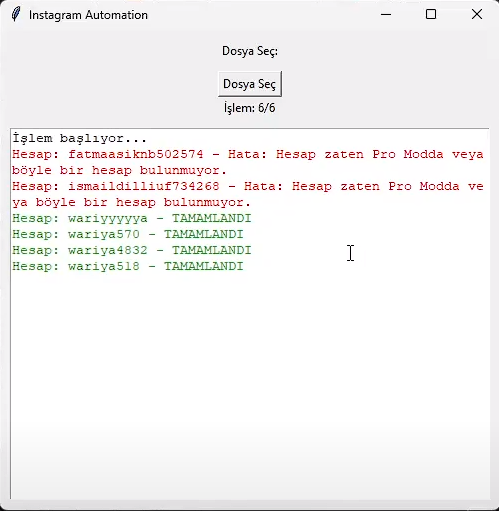This screenshot has height=511, width=499.
Task: Click the 'ya böyle bir hesap bulunmuyor.' line
Action: (131, 202)
